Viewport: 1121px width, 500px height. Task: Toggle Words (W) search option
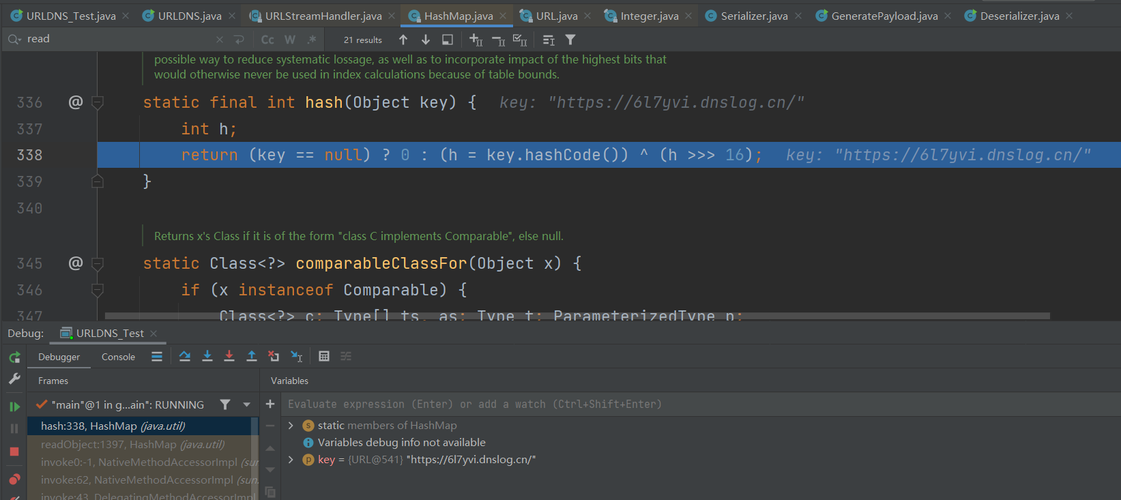[290, 39]
